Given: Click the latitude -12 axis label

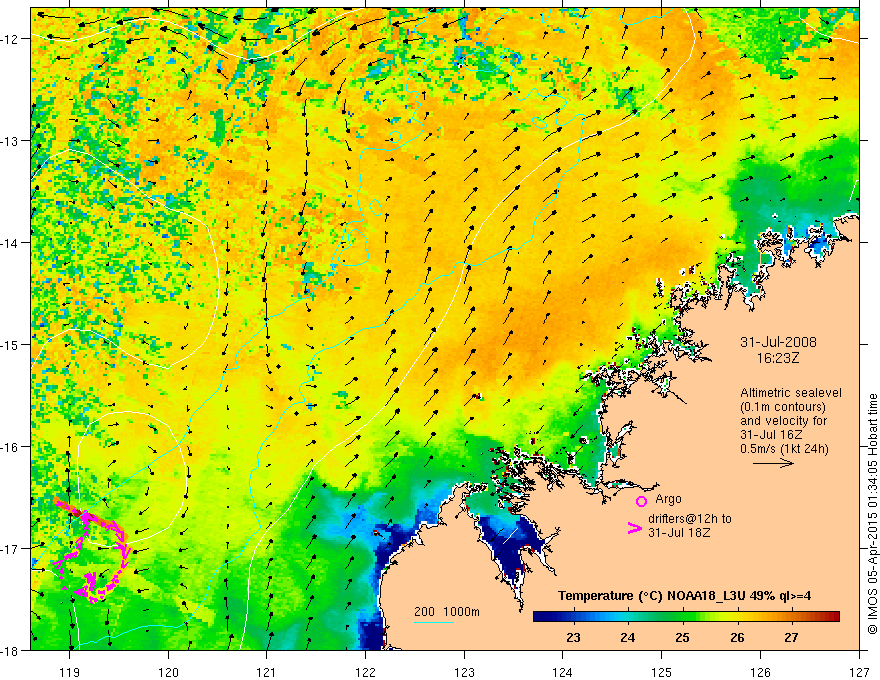Looking at the screenshot, I should 11,39.
